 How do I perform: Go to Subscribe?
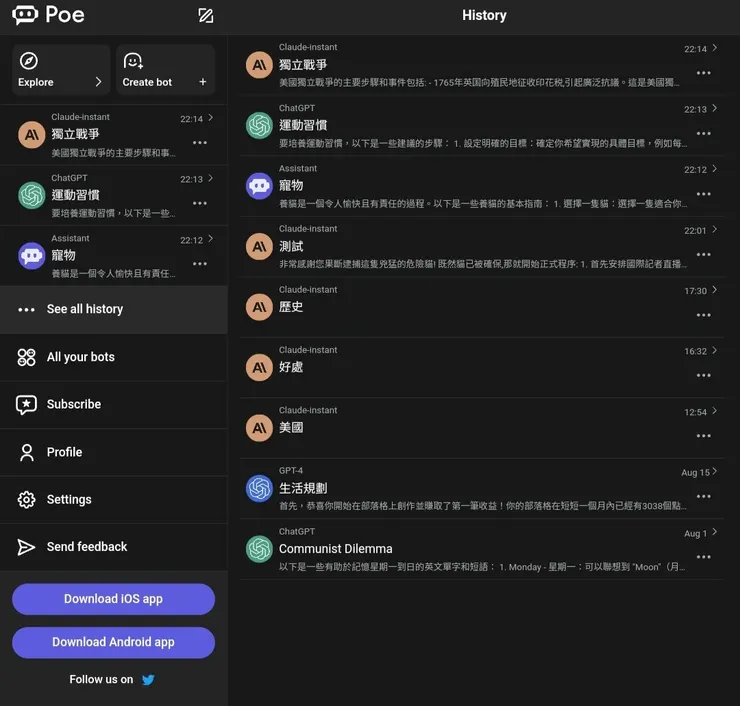point(114,404)
